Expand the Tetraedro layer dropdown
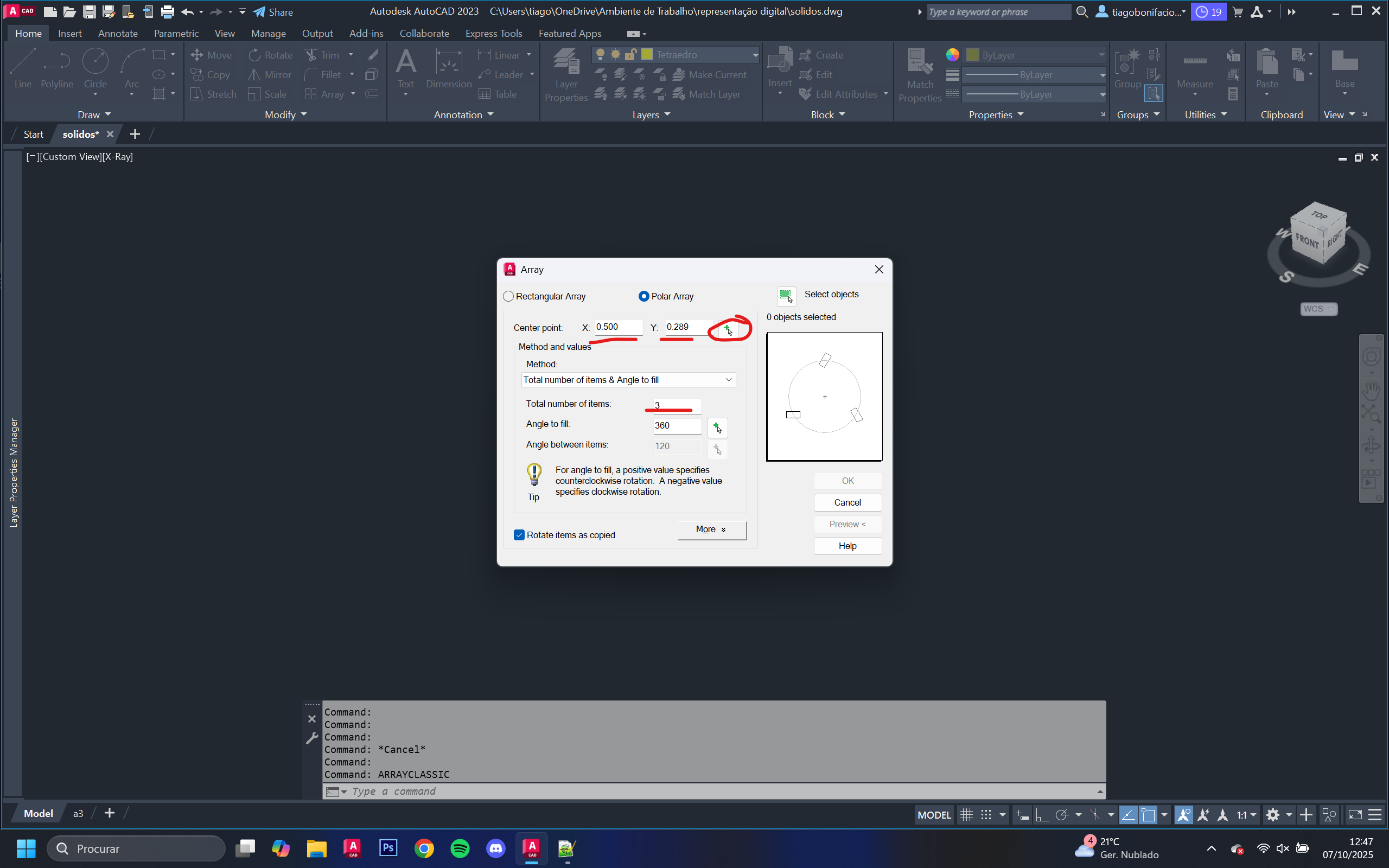Screen dimensions: 1389x868 coord(755,55)
